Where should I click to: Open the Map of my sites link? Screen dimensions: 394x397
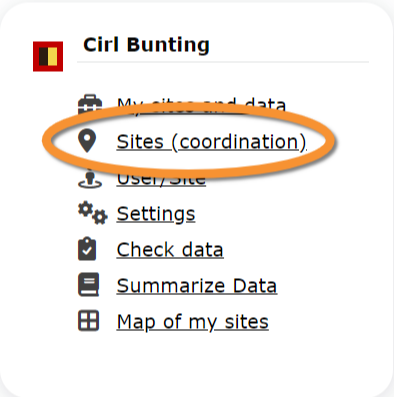[x=192, y=322]
